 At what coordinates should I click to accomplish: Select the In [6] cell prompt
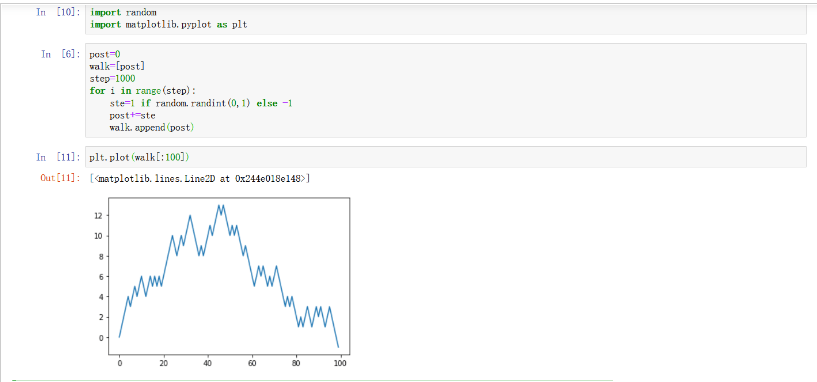tap(60, 54)
